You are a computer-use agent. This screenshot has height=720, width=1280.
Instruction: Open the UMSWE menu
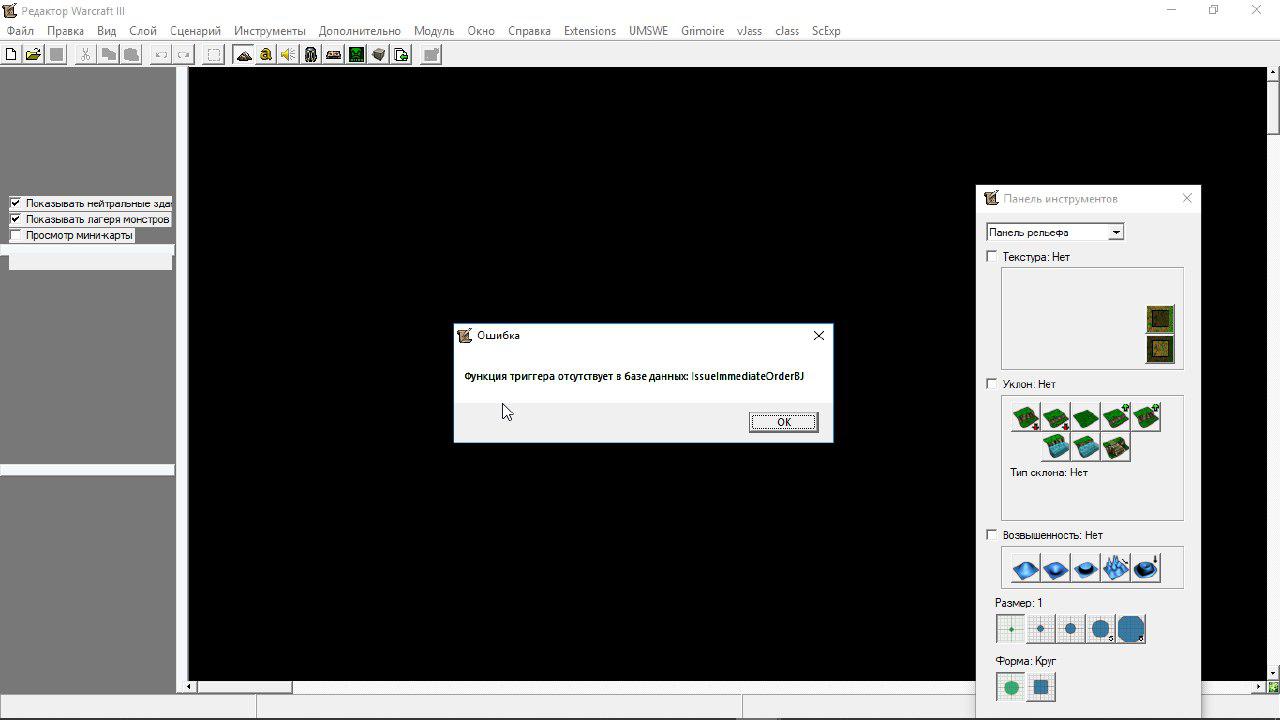(x=648, y=31)
